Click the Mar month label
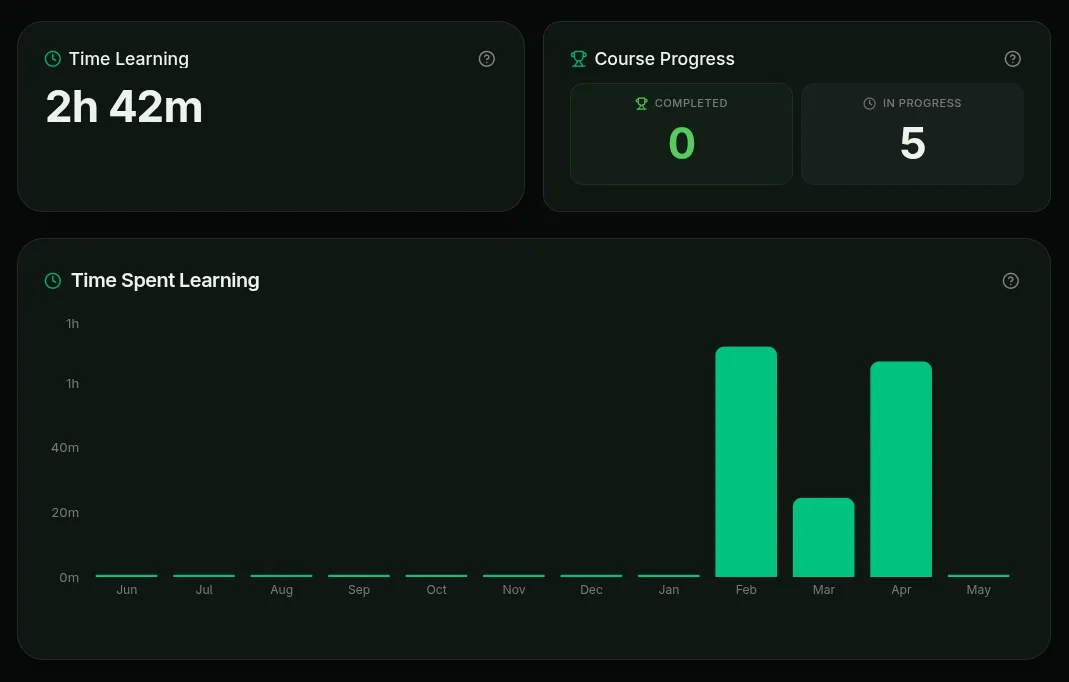 tap(824, 589)
